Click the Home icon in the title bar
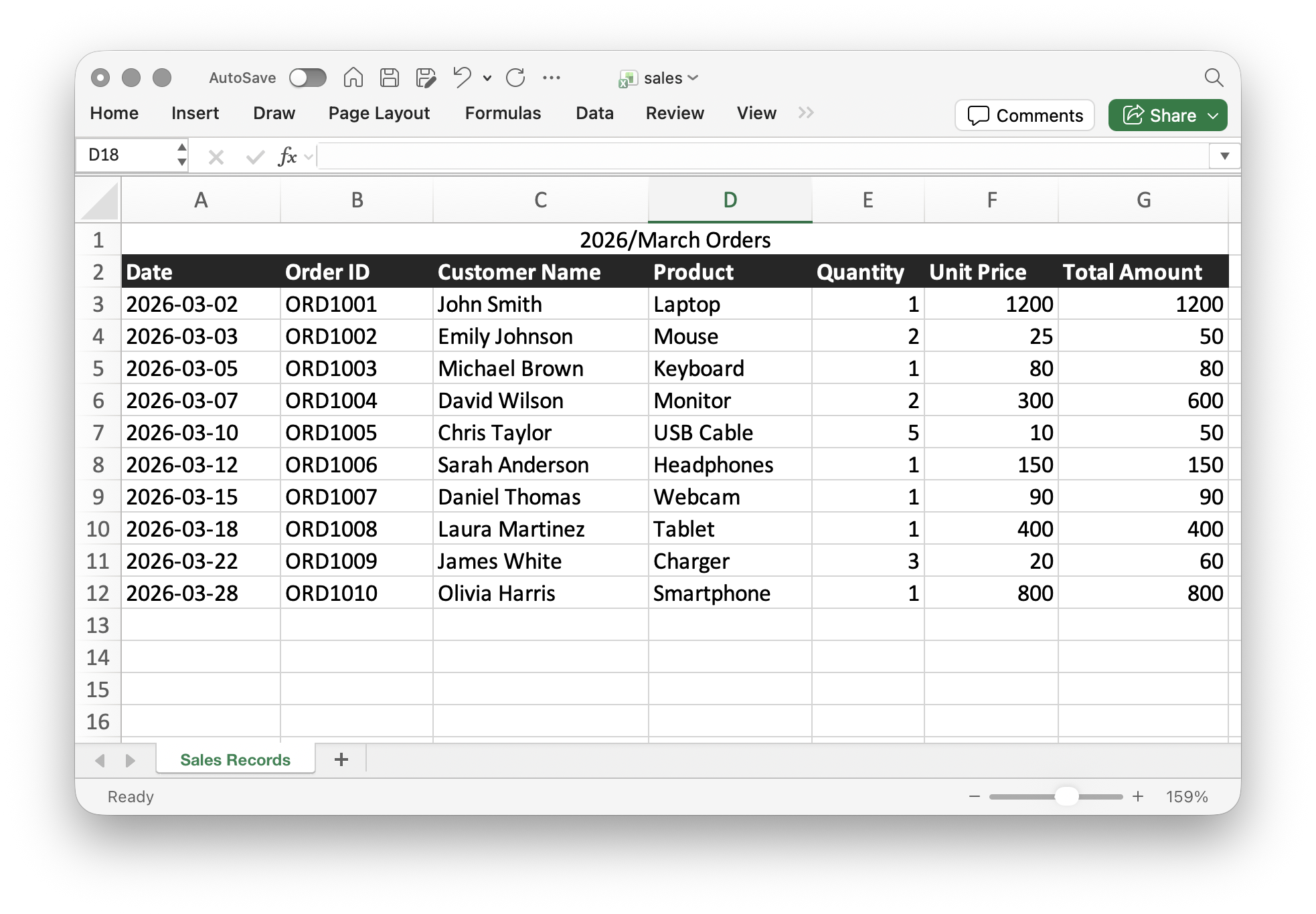The height and width of the screenshot is (914, 1316). [353, 78]
